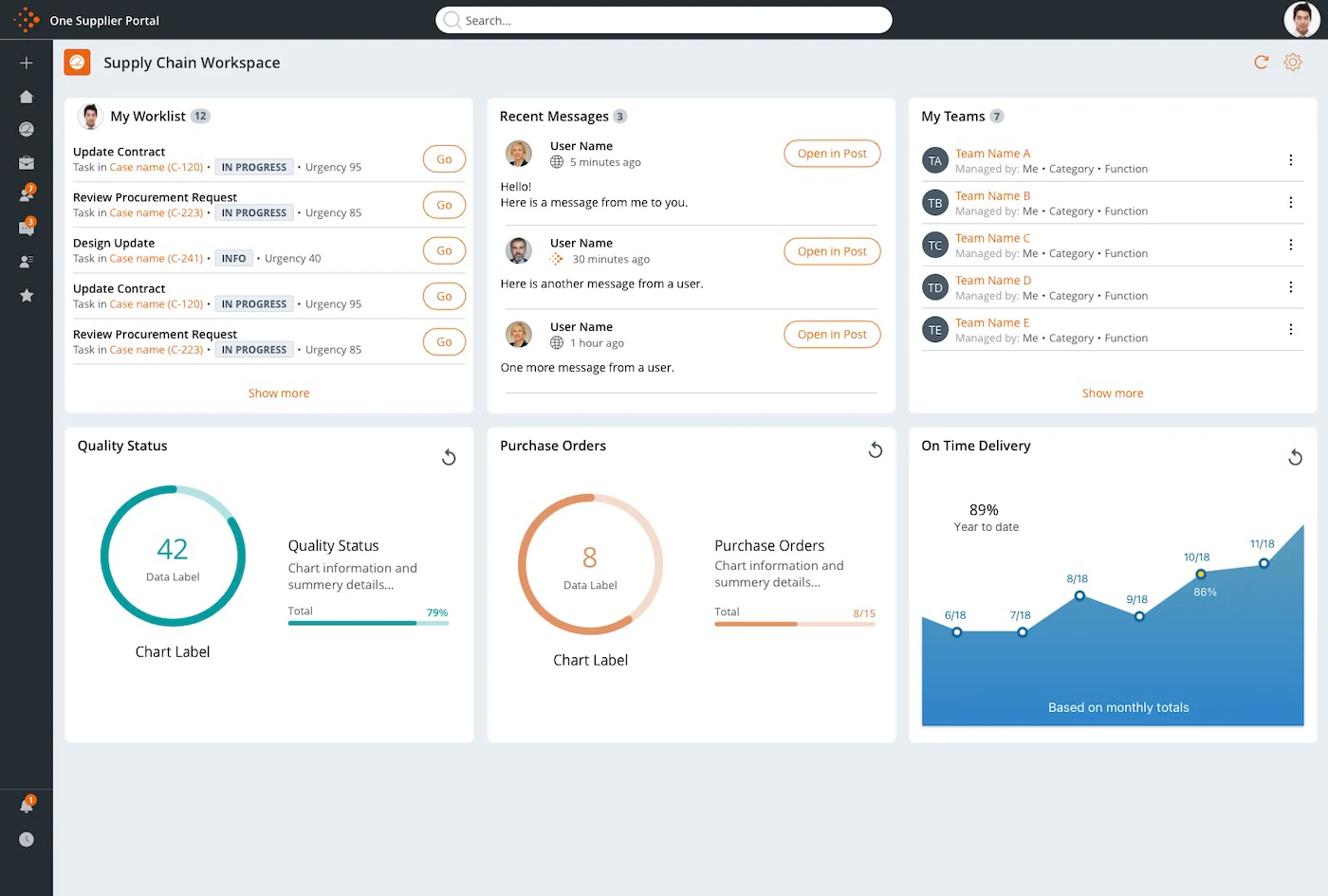Refresh the Purchase Orders widget
The width and height of the screenshot is (1328, 896).
pos(876,449)
